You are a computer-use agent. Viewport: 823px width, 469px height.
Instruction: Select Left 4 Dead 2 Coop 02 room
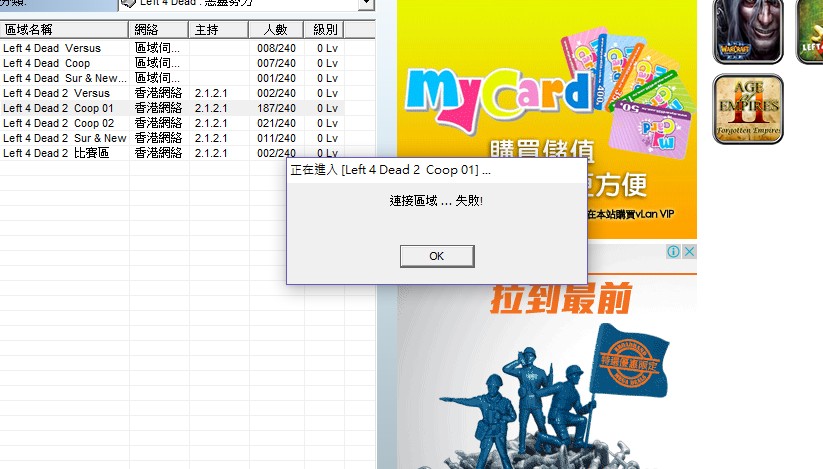pos(172,123)
